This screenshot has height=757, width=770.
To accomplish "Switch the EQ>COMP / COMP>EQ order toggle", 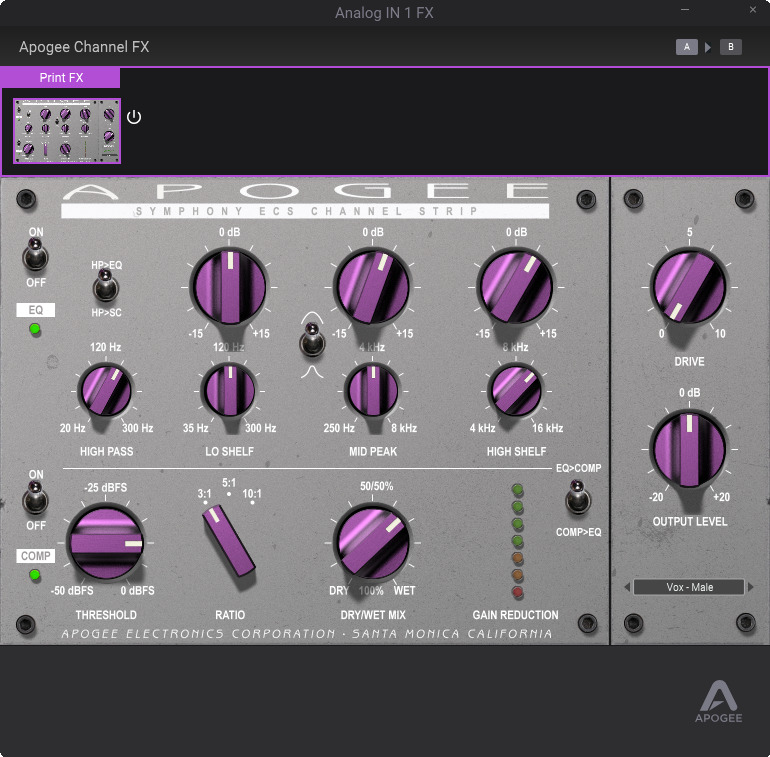I will point(577,497).
